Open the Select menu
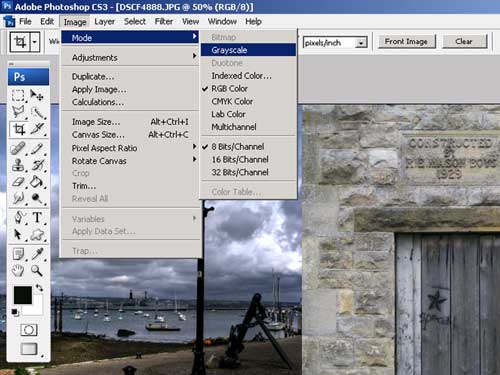The width and height of the screenshot is (500, 375). pyautogui.click(x=135, y=22)
